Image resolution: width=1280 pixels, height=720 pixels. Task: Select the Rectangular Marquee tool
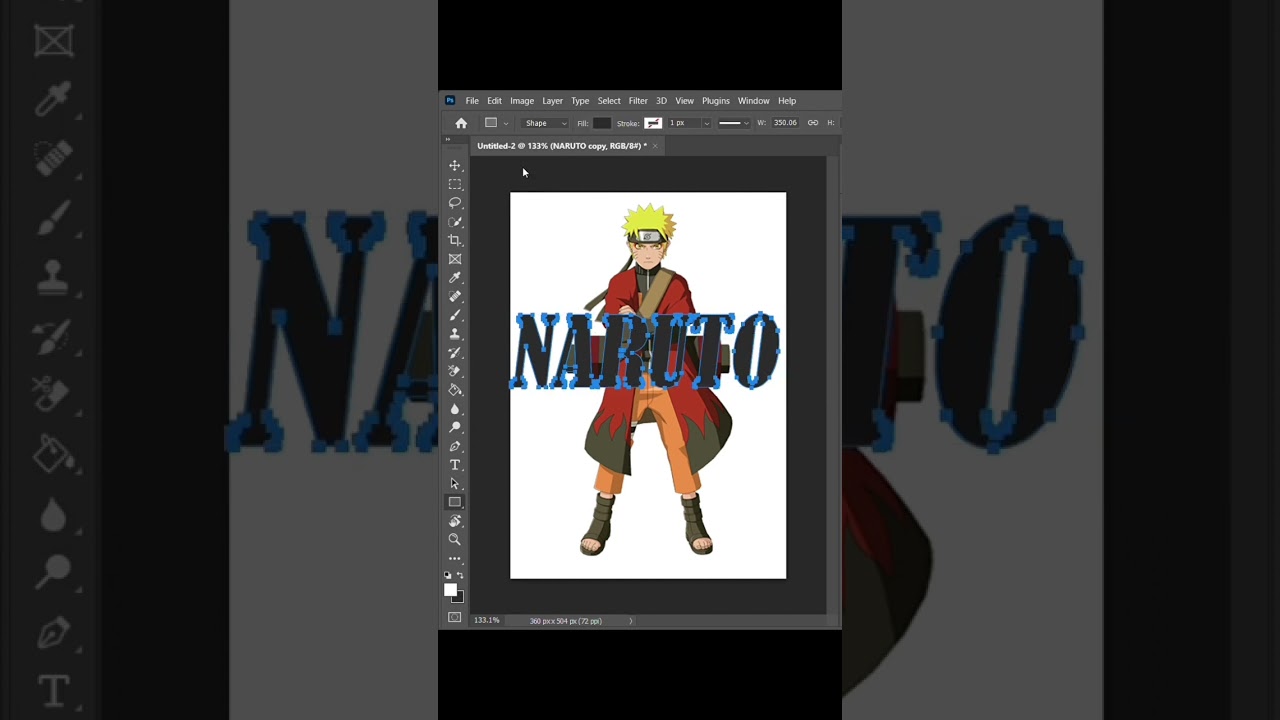click(455, 184)
